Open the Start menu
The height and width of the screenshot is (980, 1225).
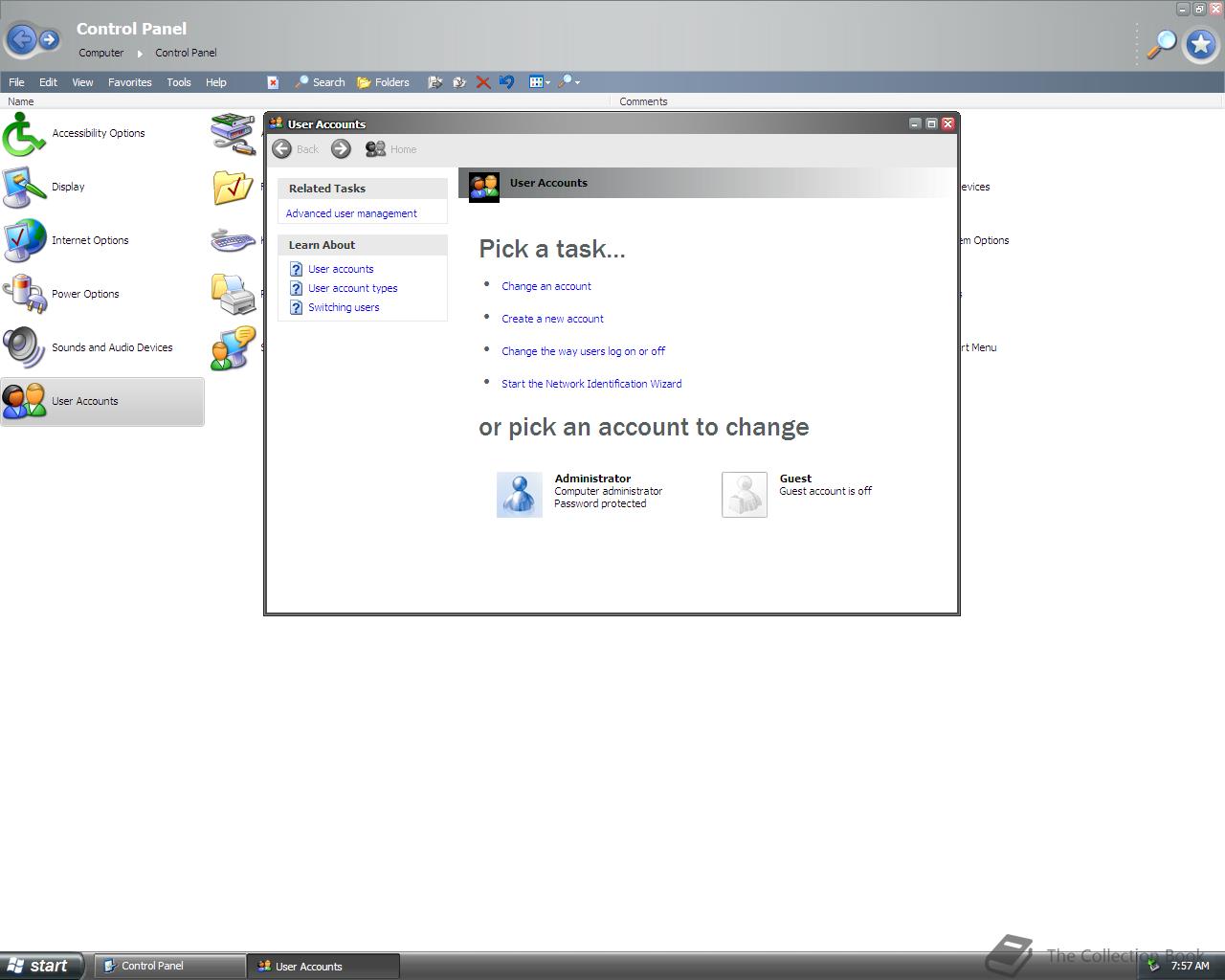(42, 966)
